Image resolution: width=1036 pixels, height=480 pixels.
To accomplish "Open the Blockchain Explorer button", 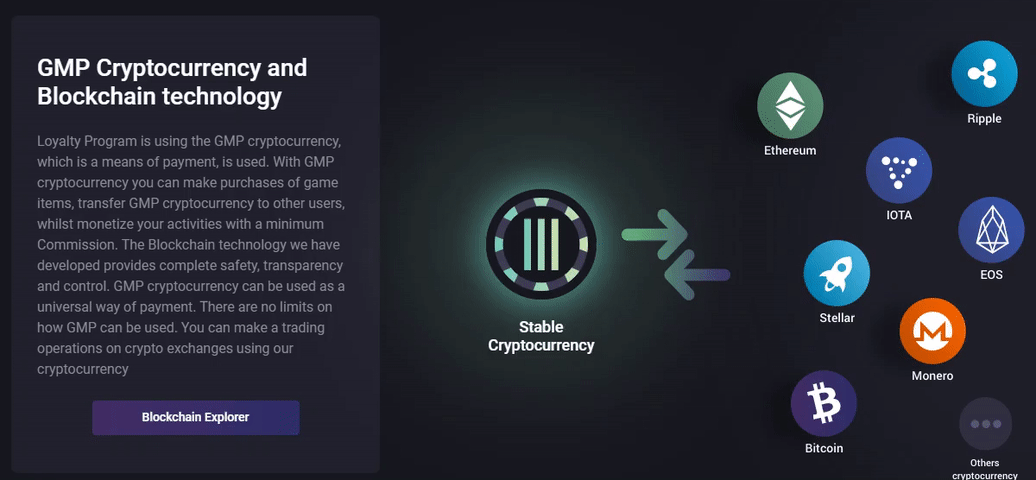I will point(196,417).
